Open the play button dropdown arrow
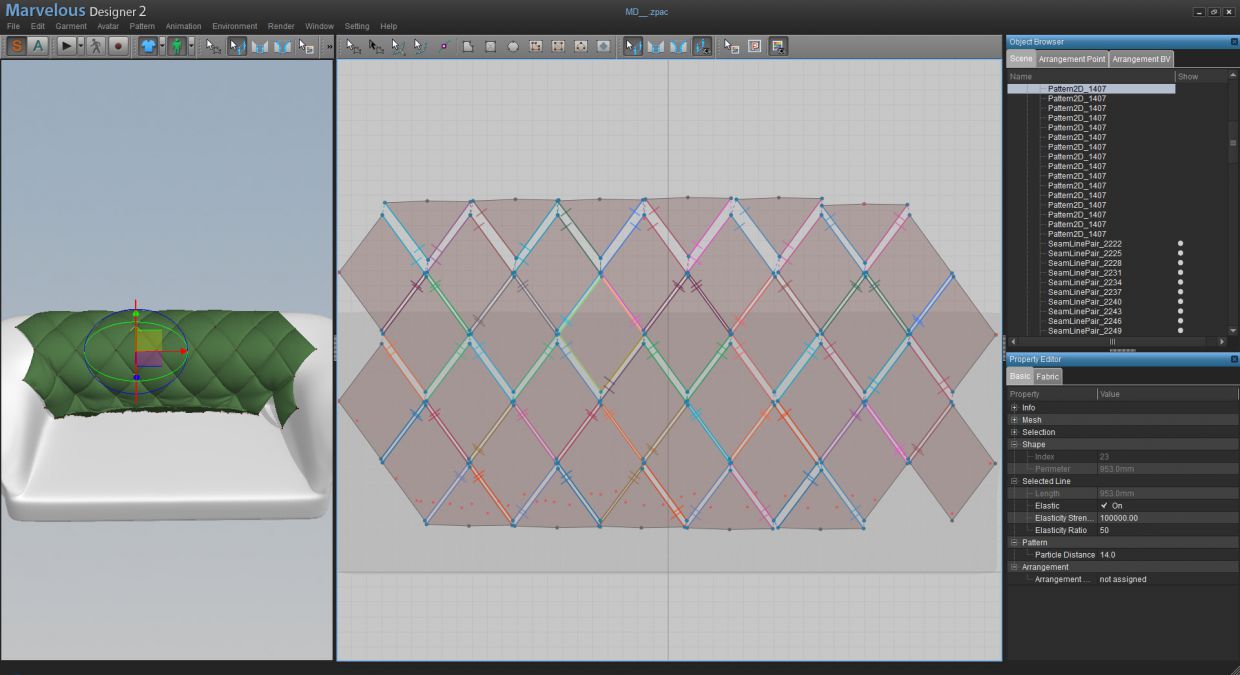1240x675 pixels. tap(80, 46)
